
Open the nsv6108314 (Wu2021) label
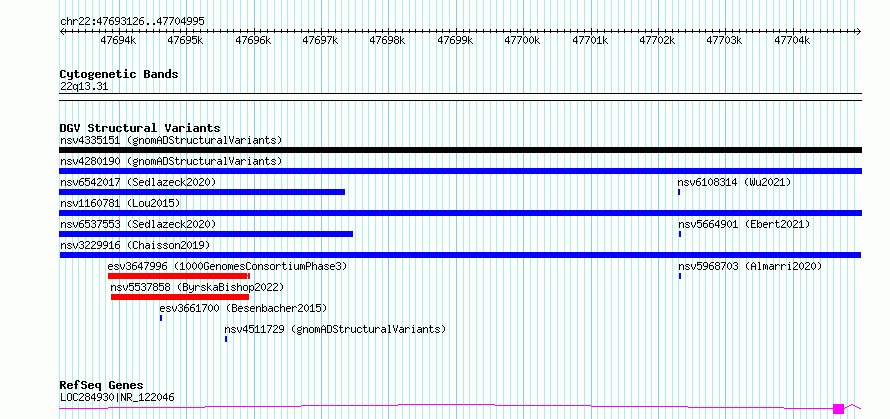[x=734, y=182]
